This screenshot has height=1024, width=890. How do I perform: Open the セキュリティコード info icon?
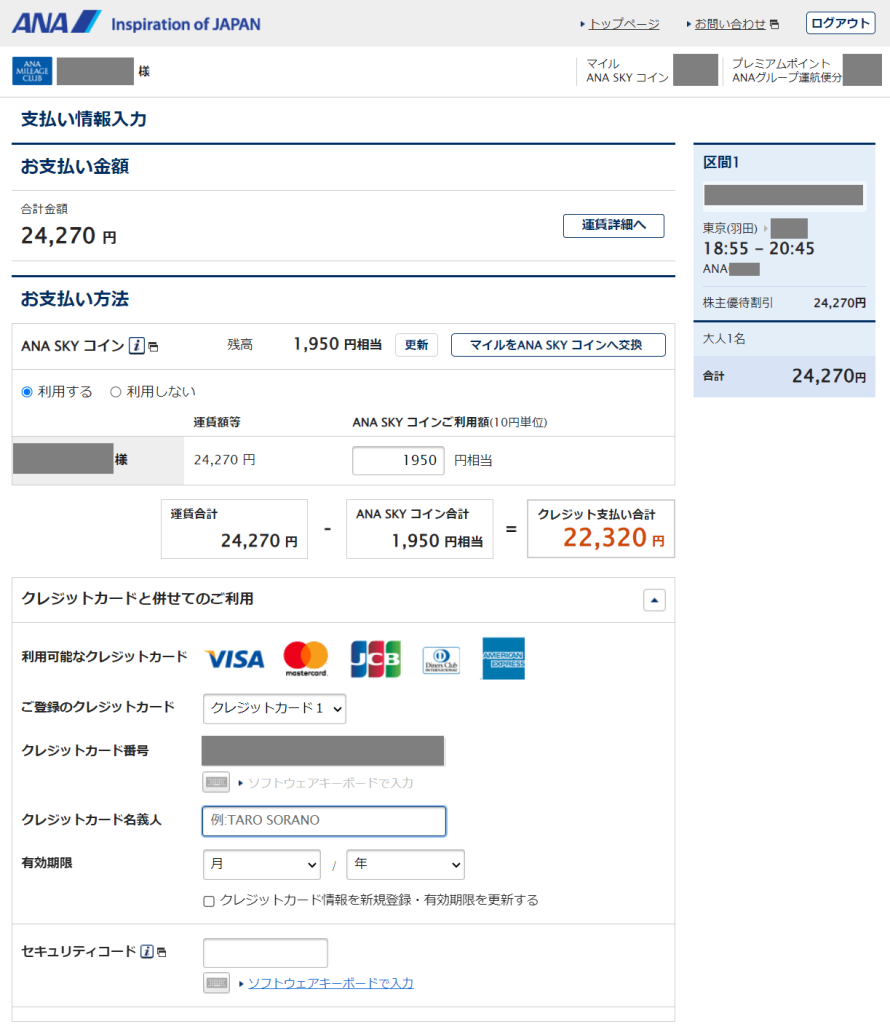pos(148,952)
